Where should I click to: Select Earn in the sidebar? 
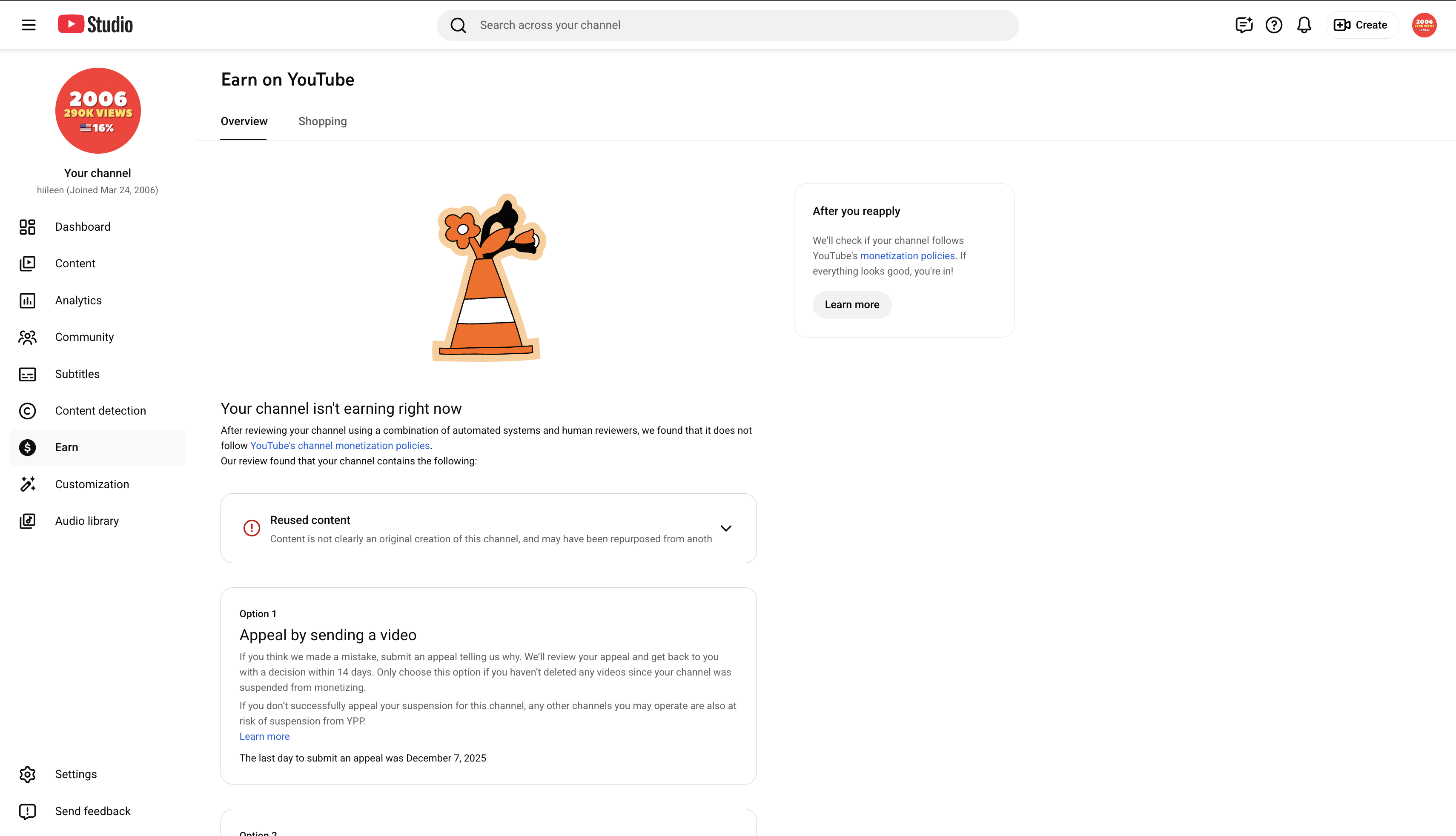(97, 447)
